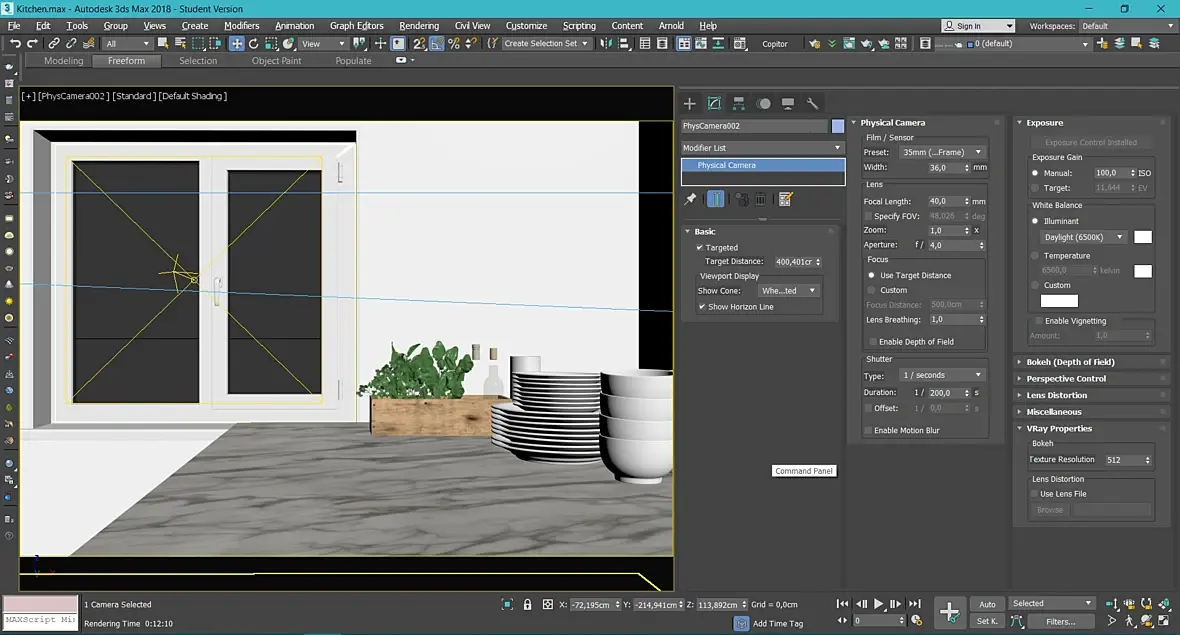Click the PhysCamera002 object color swatch
The image size is (1180, 635).
(838, 126)
